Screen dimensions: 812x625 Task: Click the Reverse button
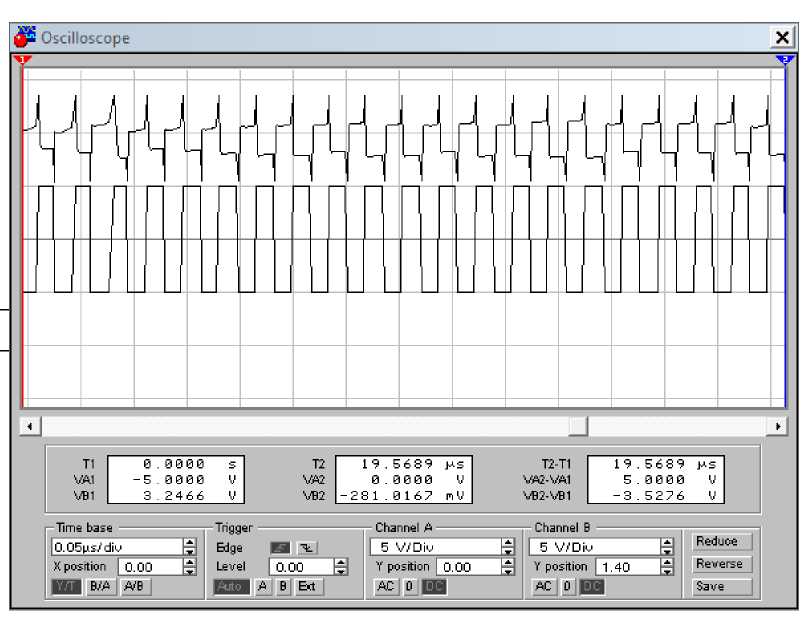click(x=719, y=564)
